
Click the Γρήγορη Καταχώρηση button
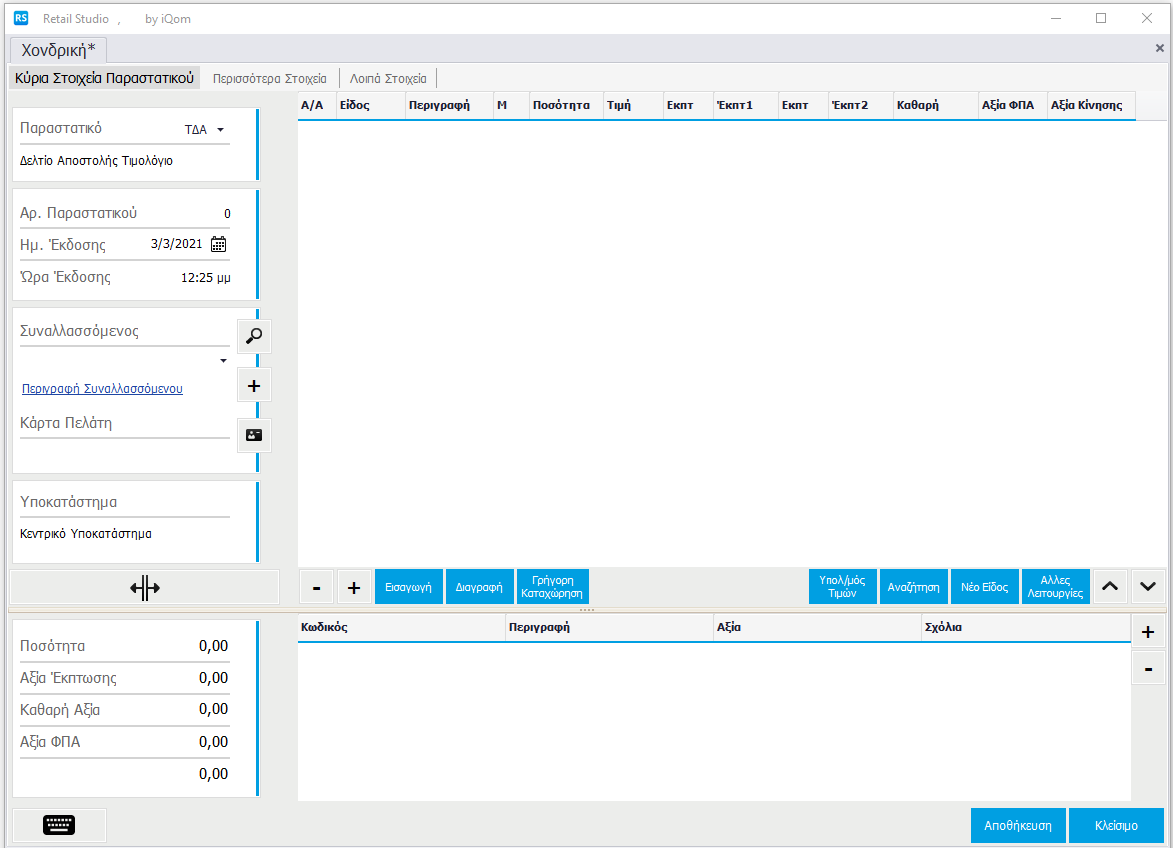tap(552, 587)
